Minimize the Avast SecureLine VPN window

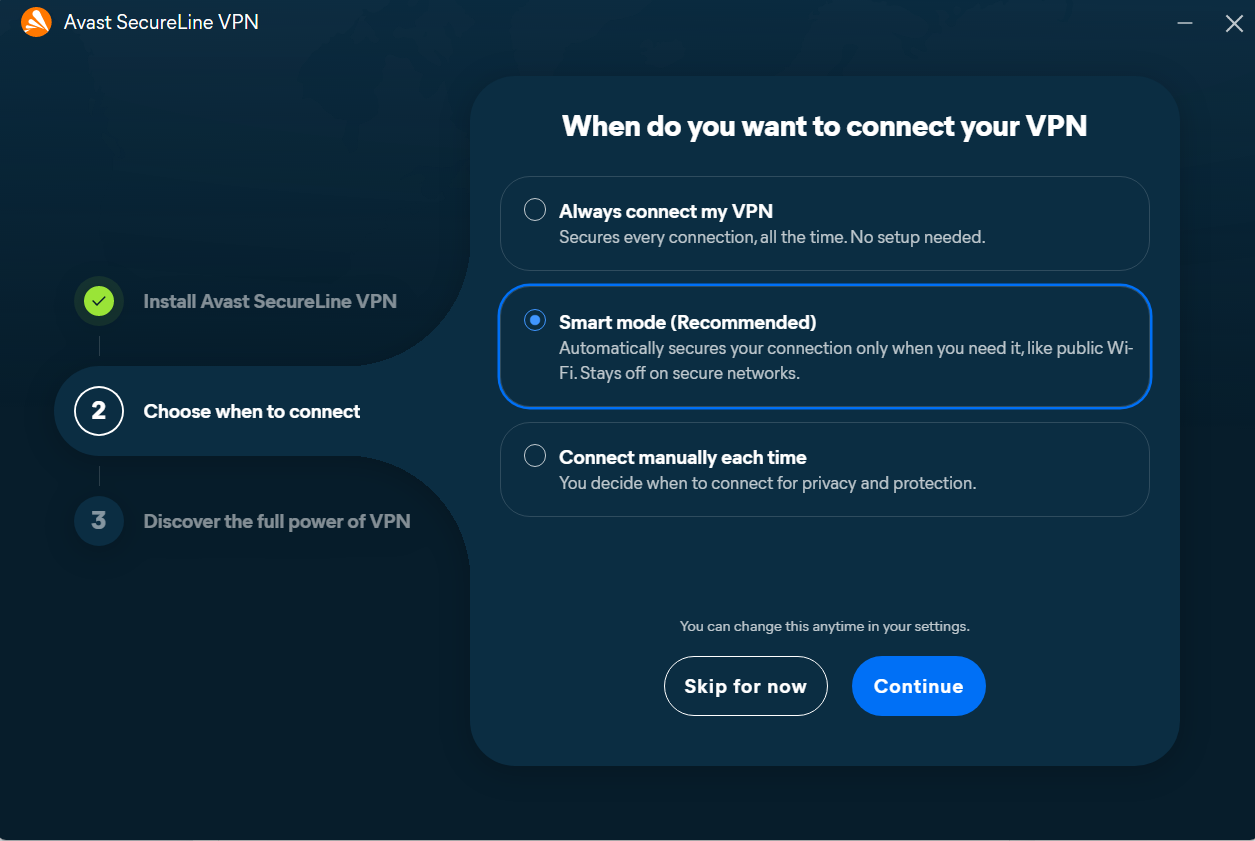(x=1184, y=22)
